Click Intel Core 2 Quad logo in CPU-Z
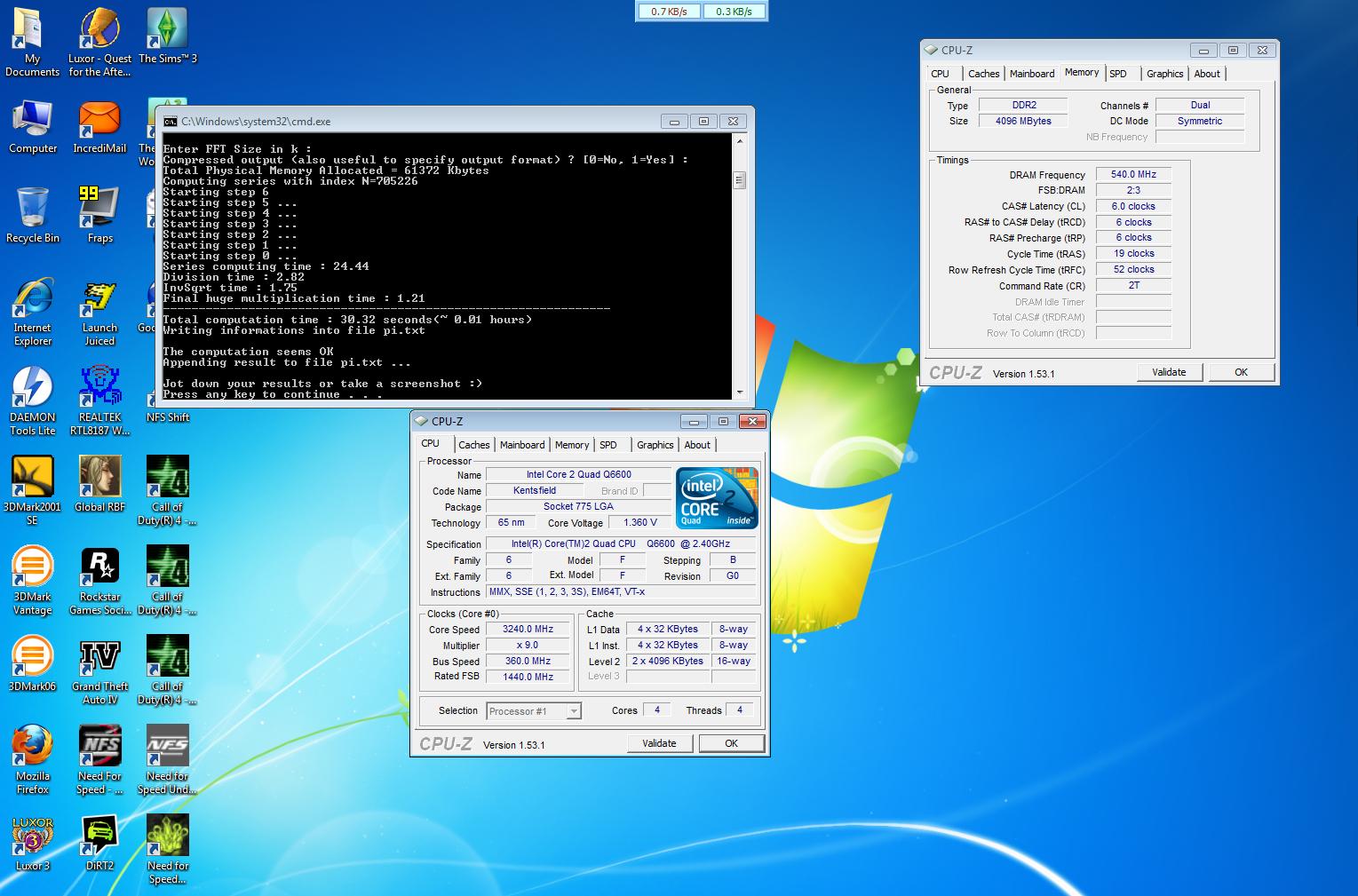Image resolution: width=1358 pixels, height=896 pixels. coord(717,497)
